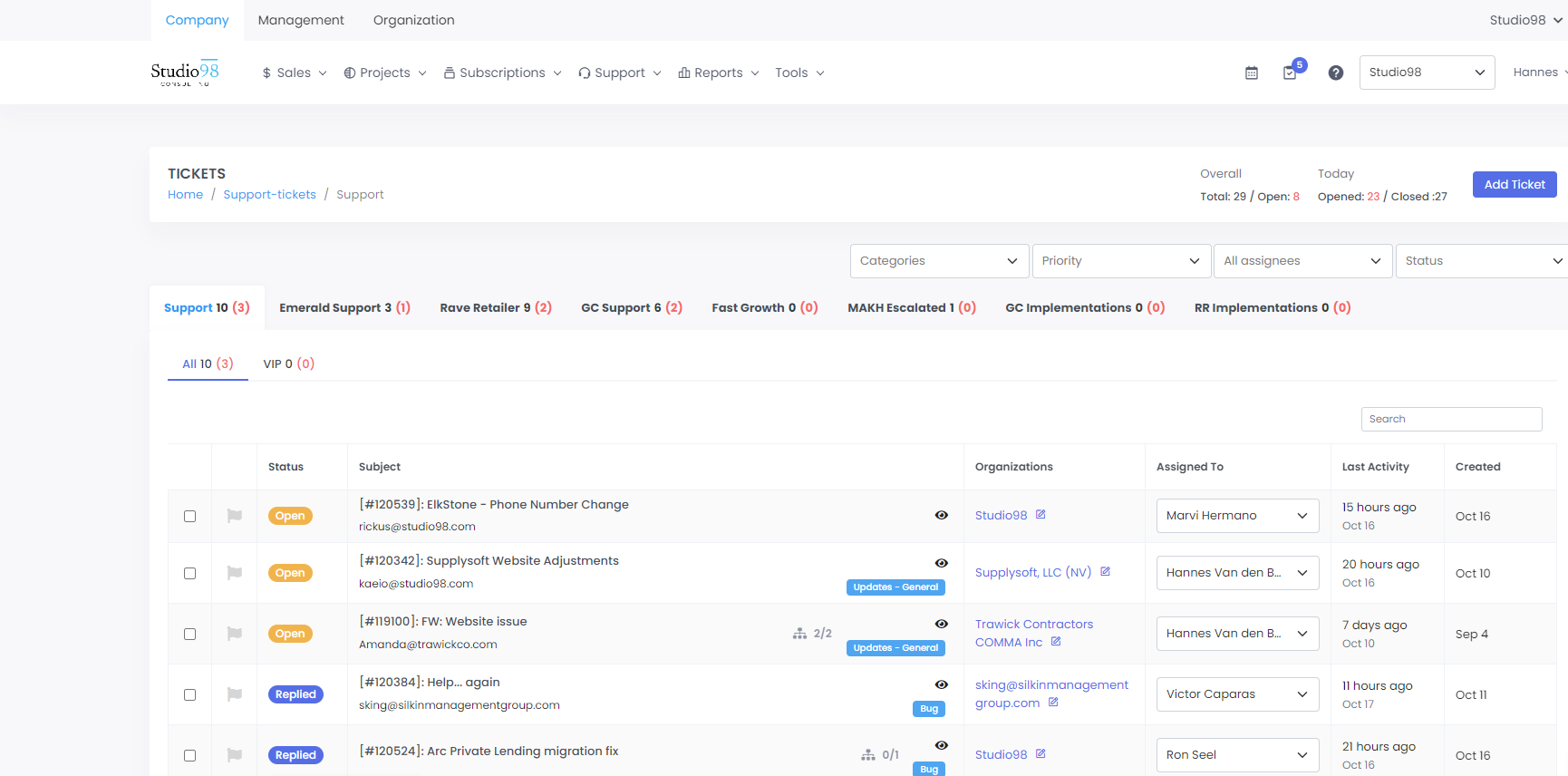Change assignee dropdown showing Marvi Hermano

coord(1237,516)
